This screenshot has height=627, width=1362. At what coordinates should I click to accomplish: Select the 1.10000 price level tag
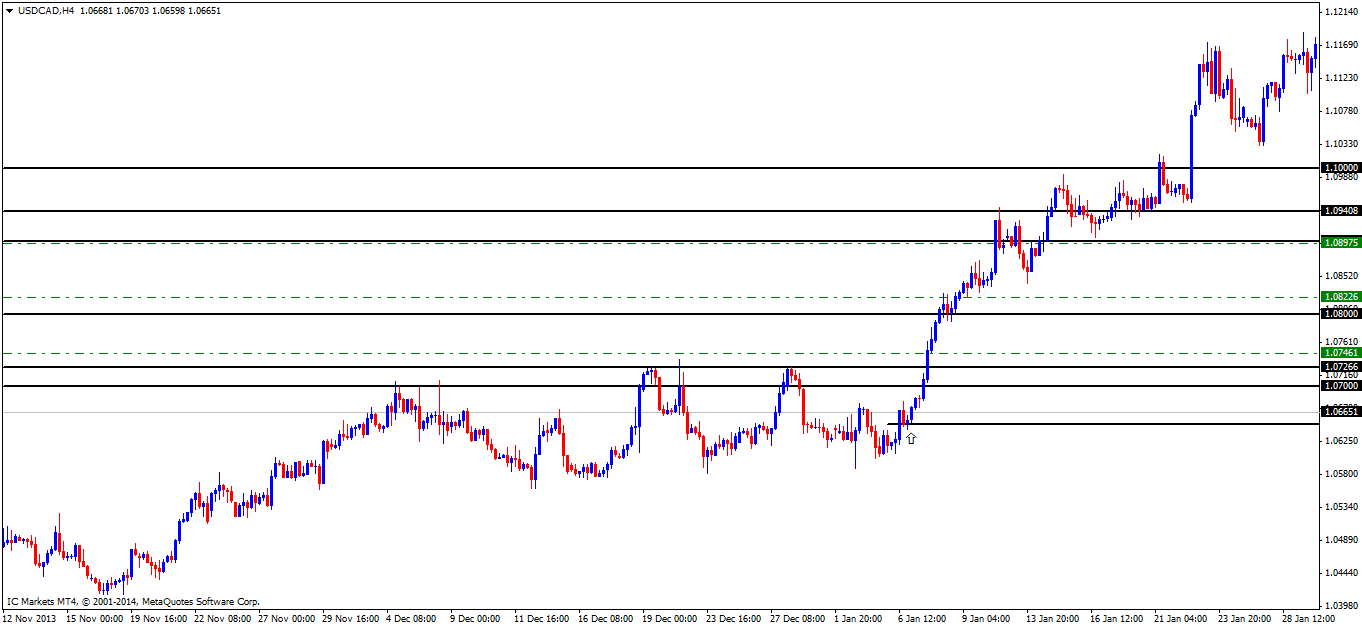point(1341,168)
